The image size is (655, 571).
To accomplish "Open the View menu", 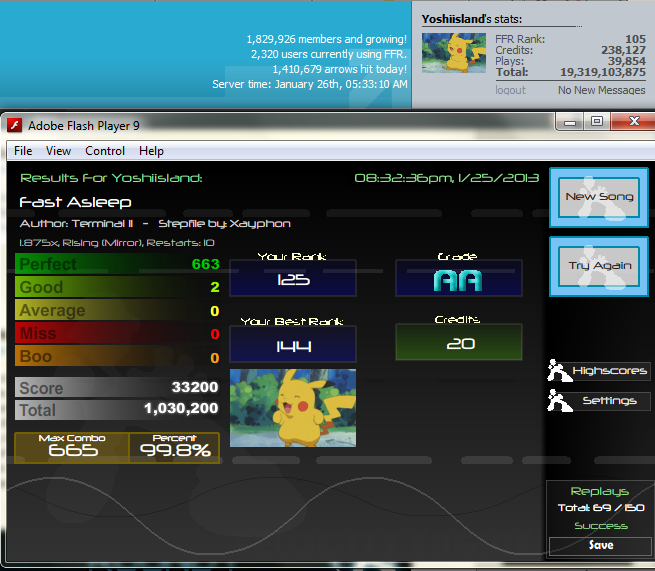I will pos(58,151).
